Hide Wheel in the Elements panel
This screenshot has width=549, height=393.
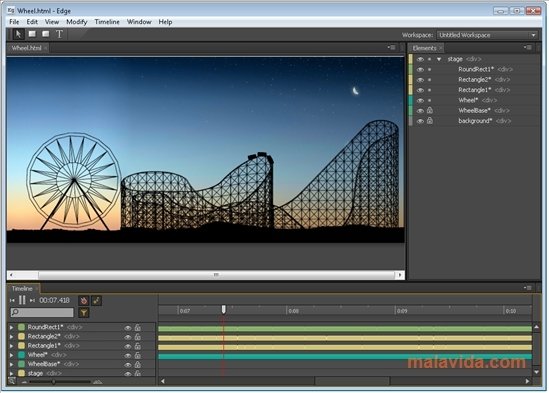click(420, 101)
